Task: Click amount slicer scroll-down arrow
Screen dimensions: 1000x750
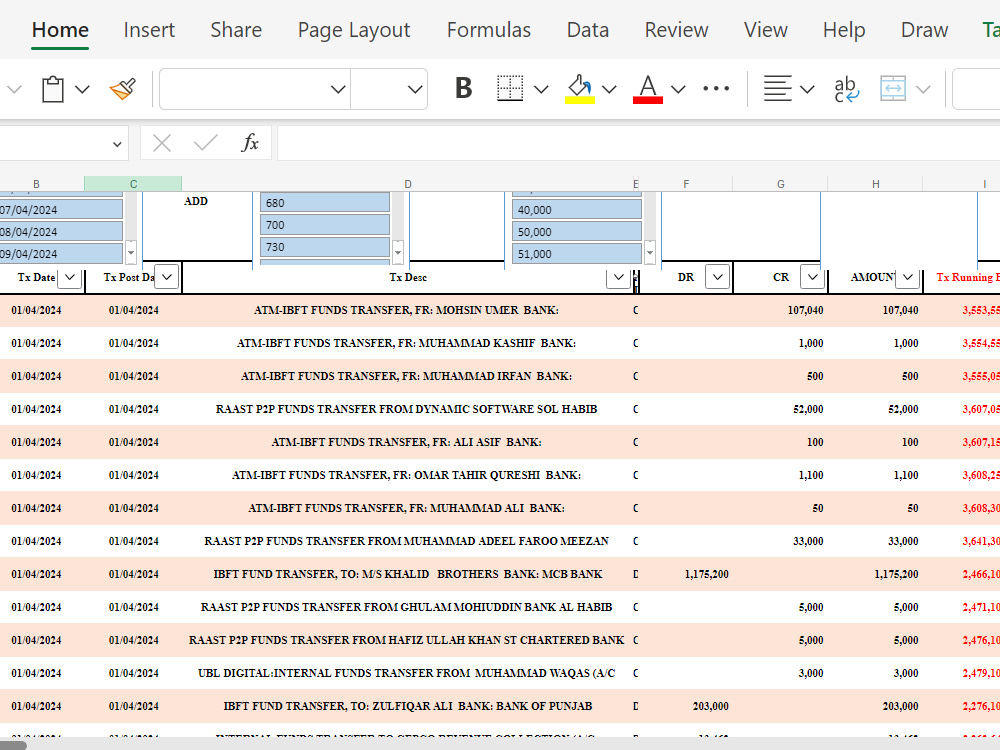Action: coord(650,253)
